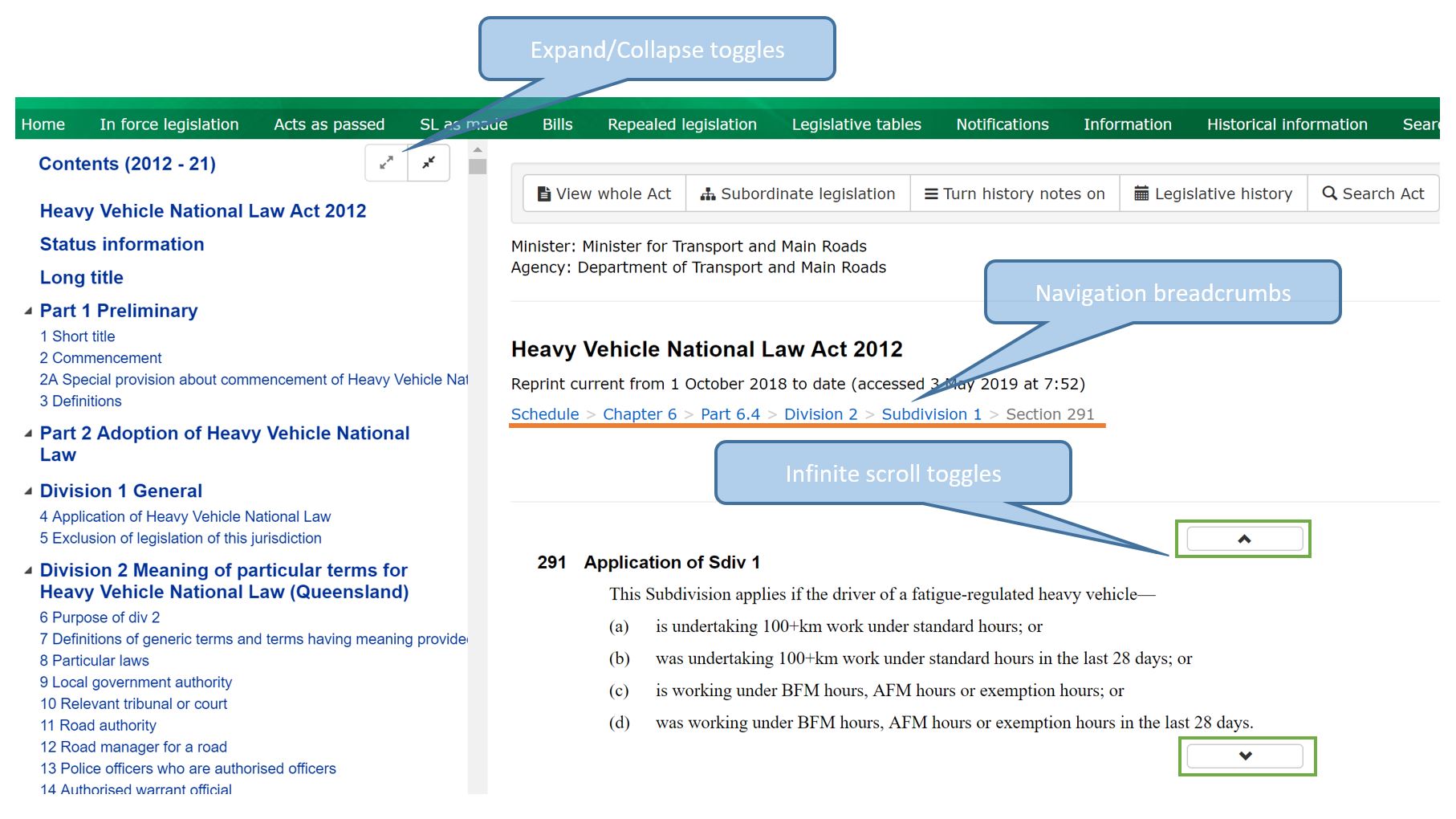Open Subordinate legislation hierarchy button
This screenshot has width=1456, height=819.
[798, 194]
